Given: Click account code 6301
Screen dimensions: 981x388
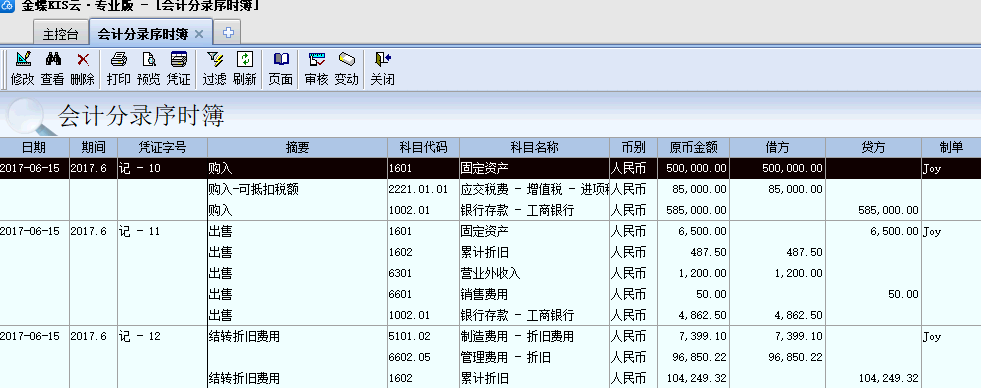Looking at the screenshot, I should pos(400,273).
